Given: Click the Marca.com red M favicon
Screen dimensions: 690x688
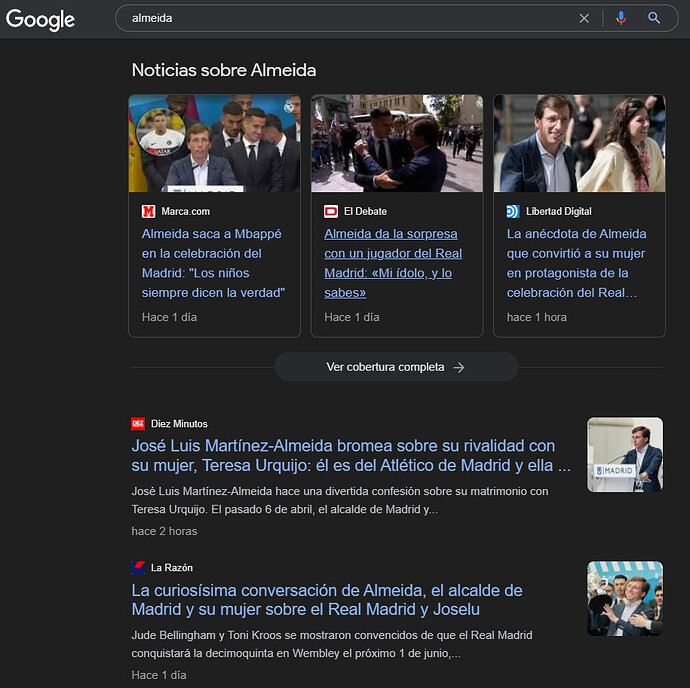Looking at the screenshot, I should pyautogui.click(x=148, y=212).
